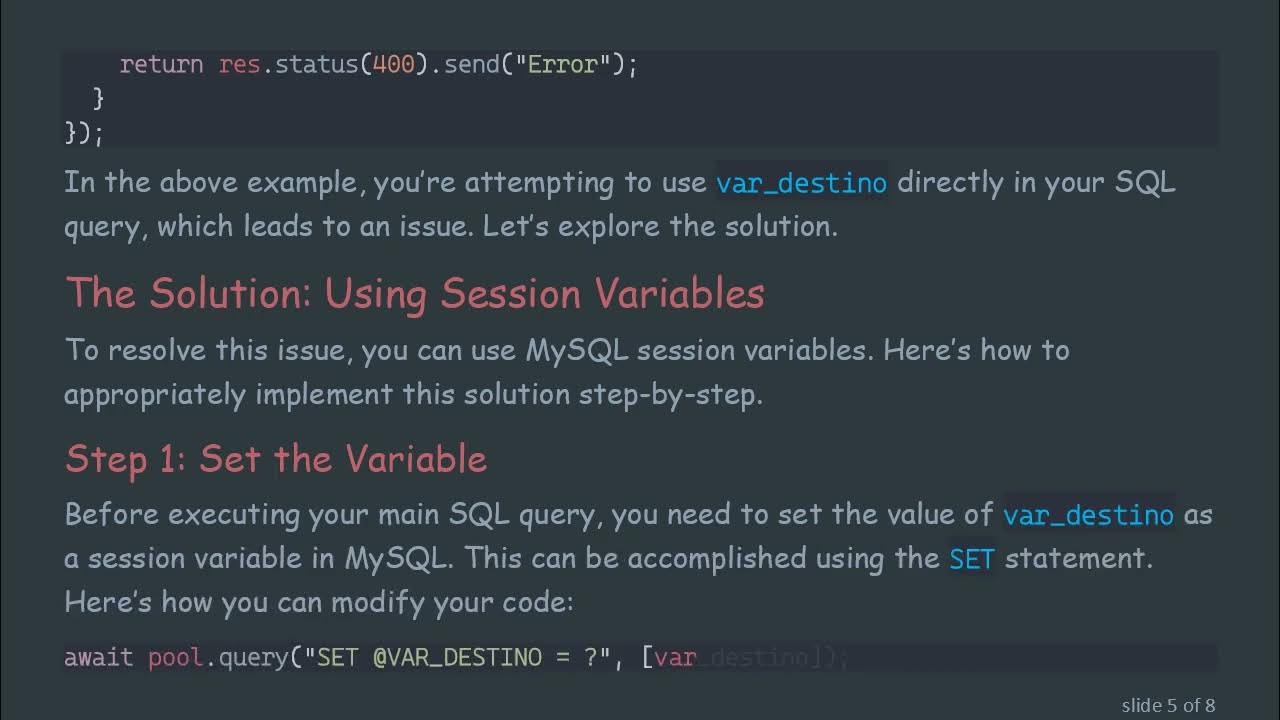The image size is (1280, 720).
Task: Click the "step-by-step" text in the paragraph
Action: (x=670, y=394)
